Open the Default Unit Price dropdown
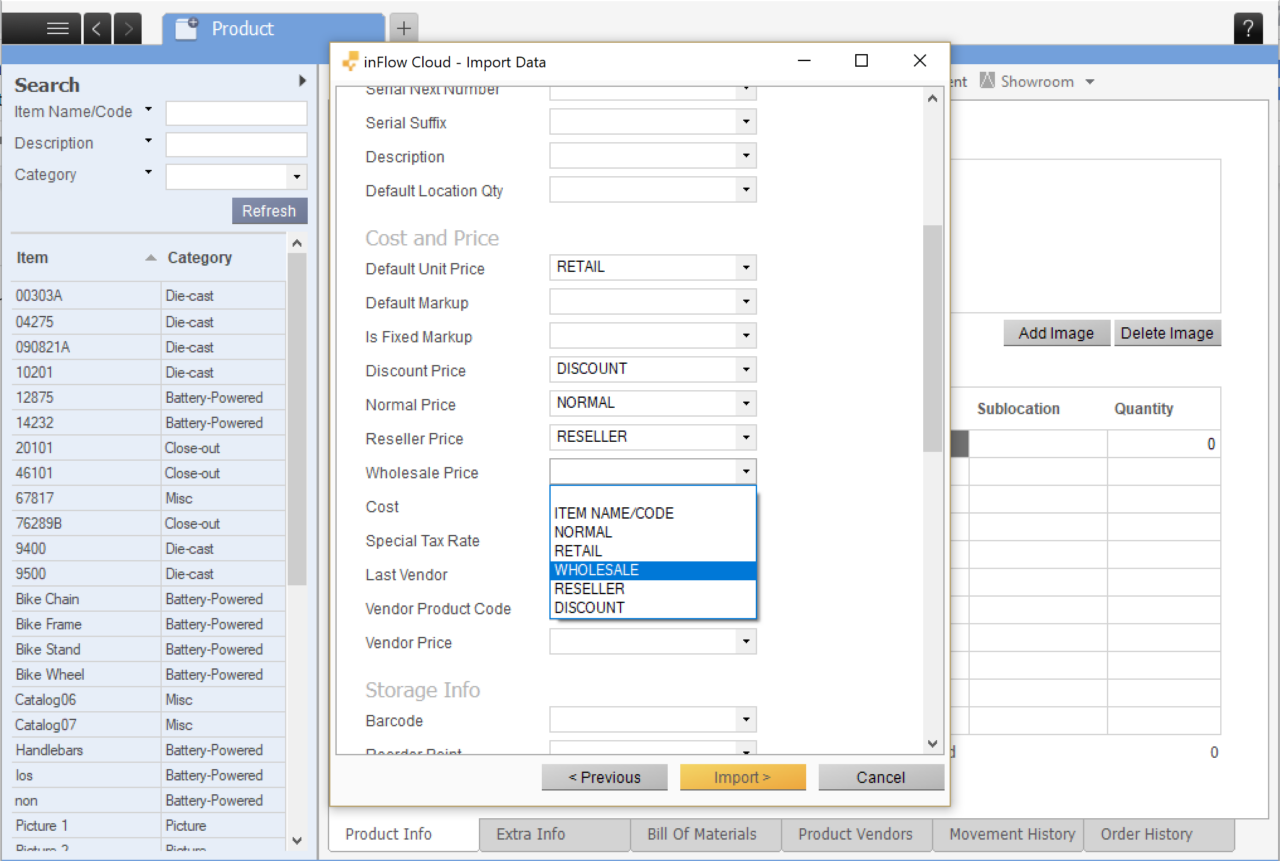Screen dimensions: 1280x861 [x=745, y=267]
